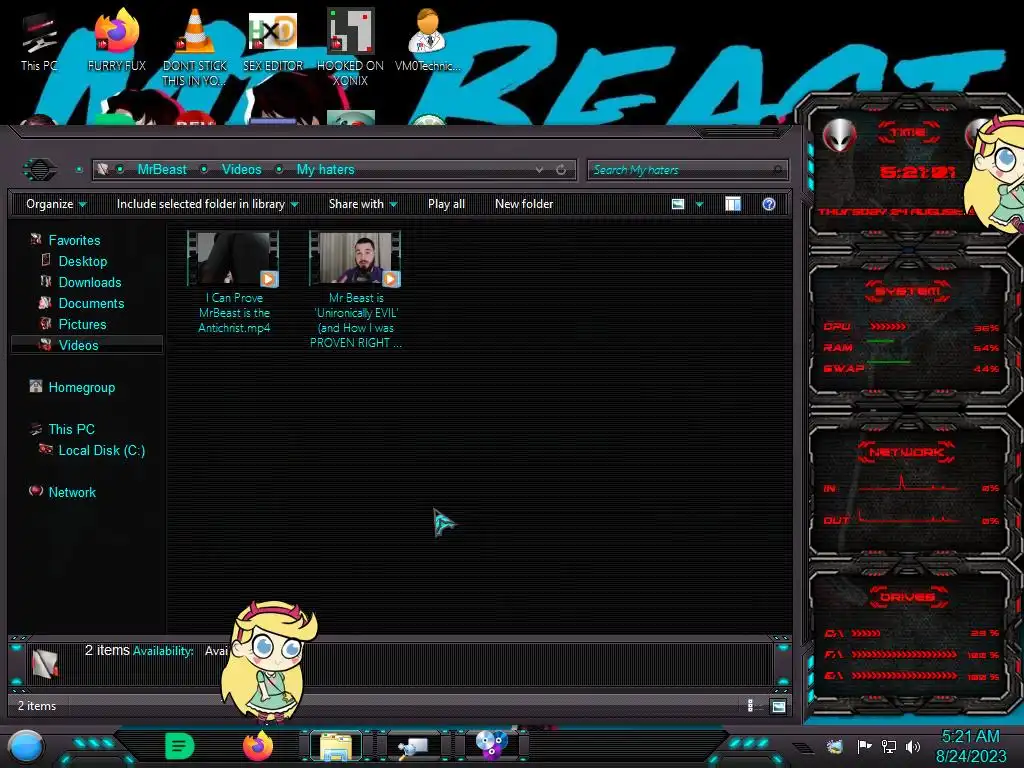Image resolution: width=1024 pixels, height=768 pixels.
Task: Open Documents in navigation pane
Action: 91,303
